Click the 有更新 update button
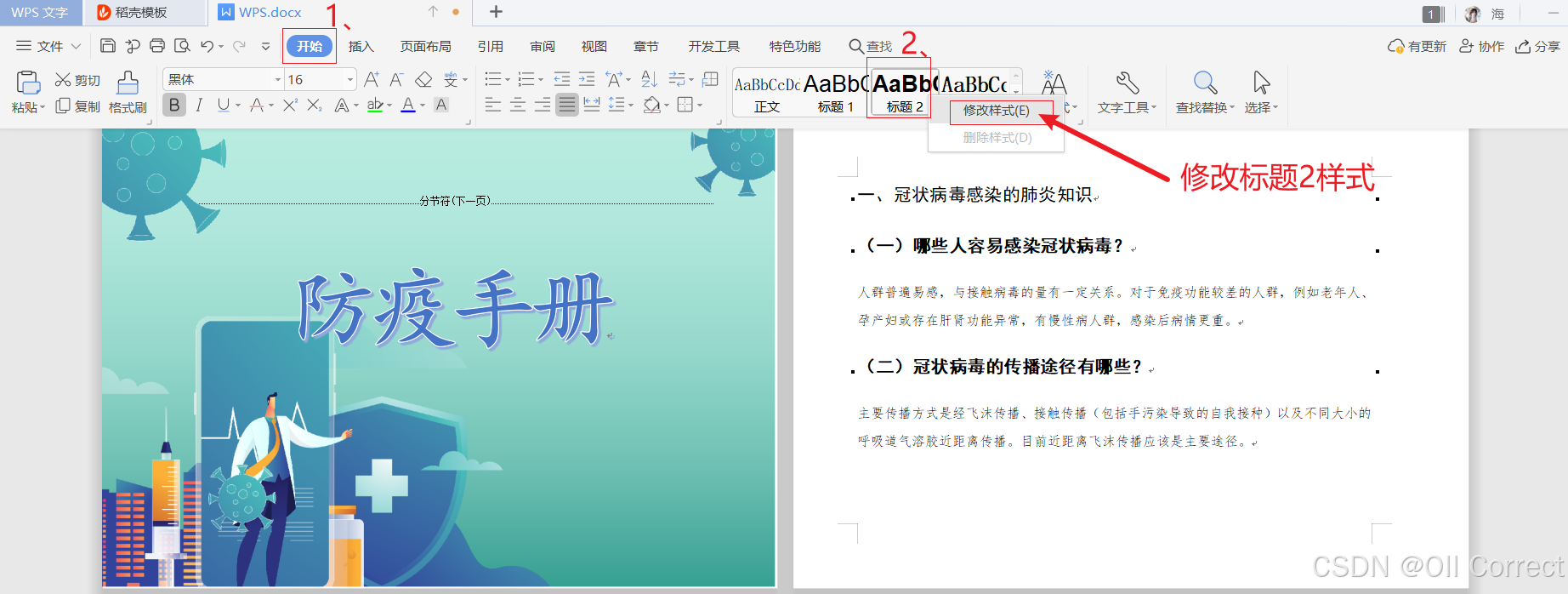 [x=1417, y=46]
